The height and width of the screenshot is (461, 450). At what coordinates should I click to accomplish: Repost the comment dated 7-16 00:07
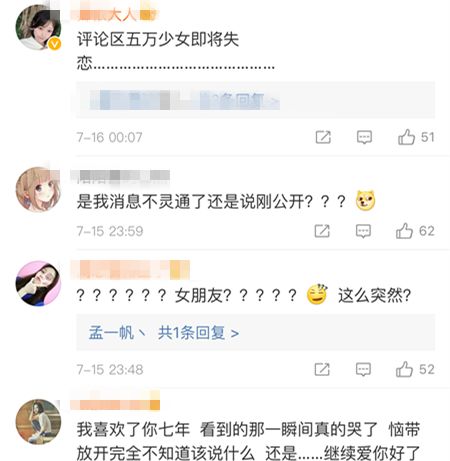323,137
